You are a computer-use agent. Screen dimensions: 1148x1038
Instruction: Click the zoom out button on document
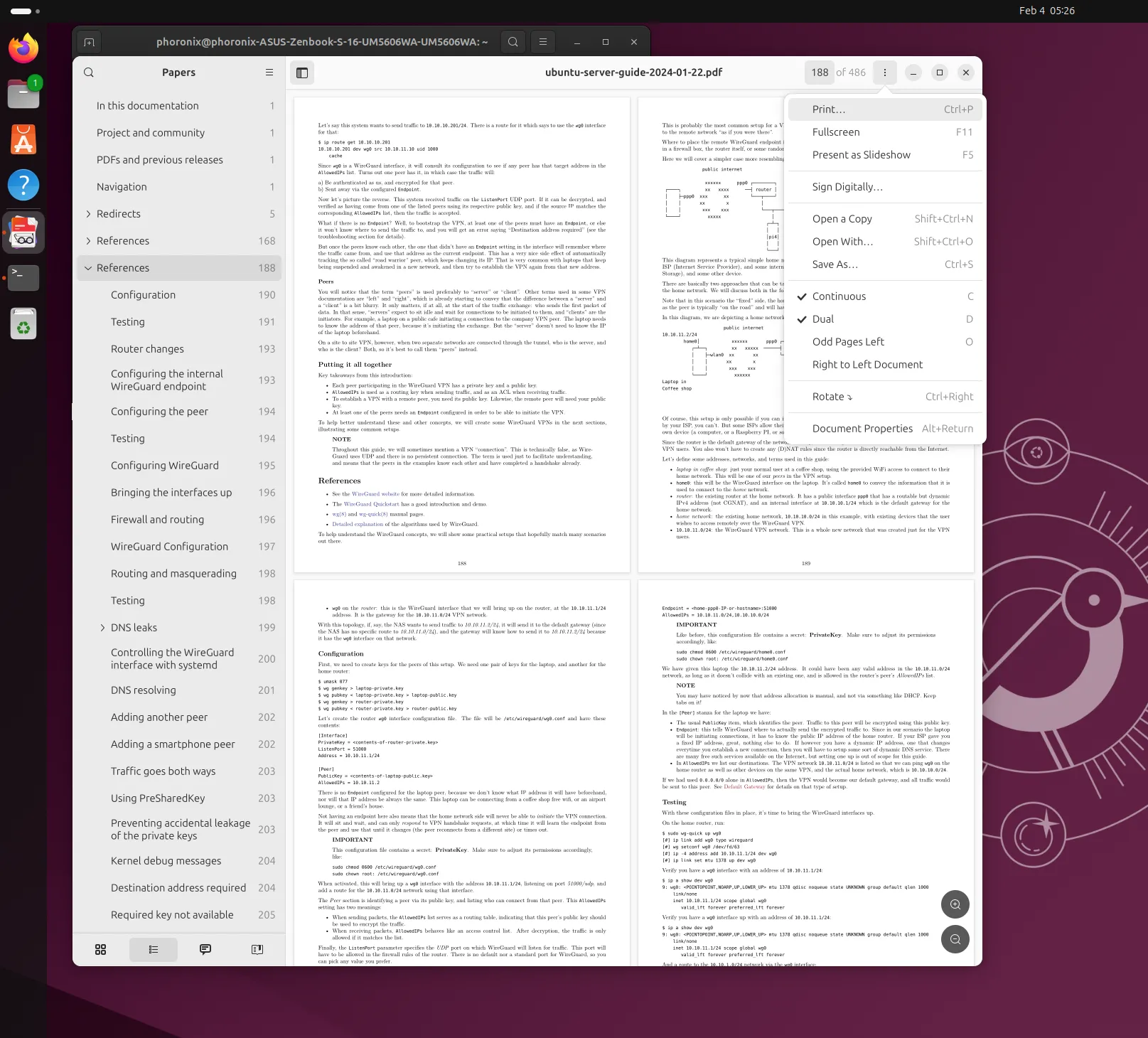tap(955, 939)
